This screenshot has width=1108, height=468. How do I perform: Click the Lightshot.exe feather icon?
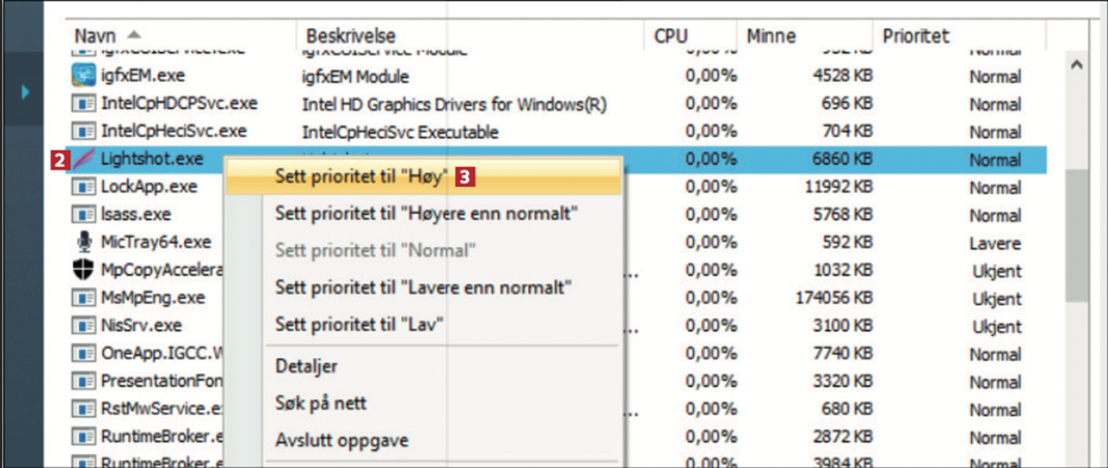tap(83, 159)
